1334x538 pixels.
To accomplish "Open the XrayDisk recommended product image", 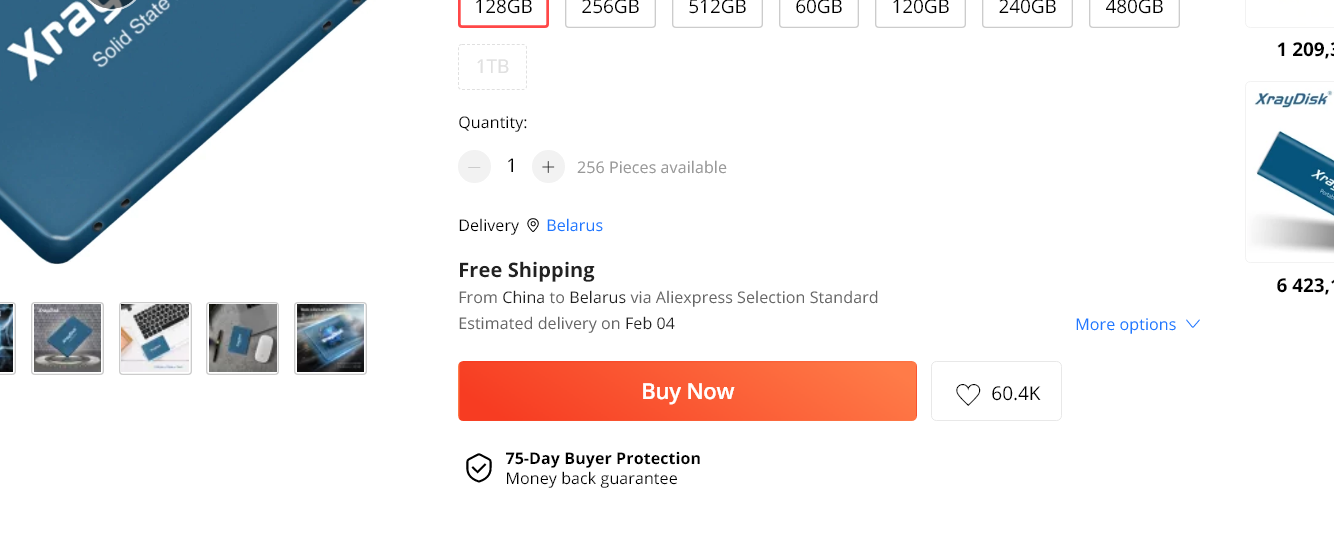I will click(x=1290, y=172).
